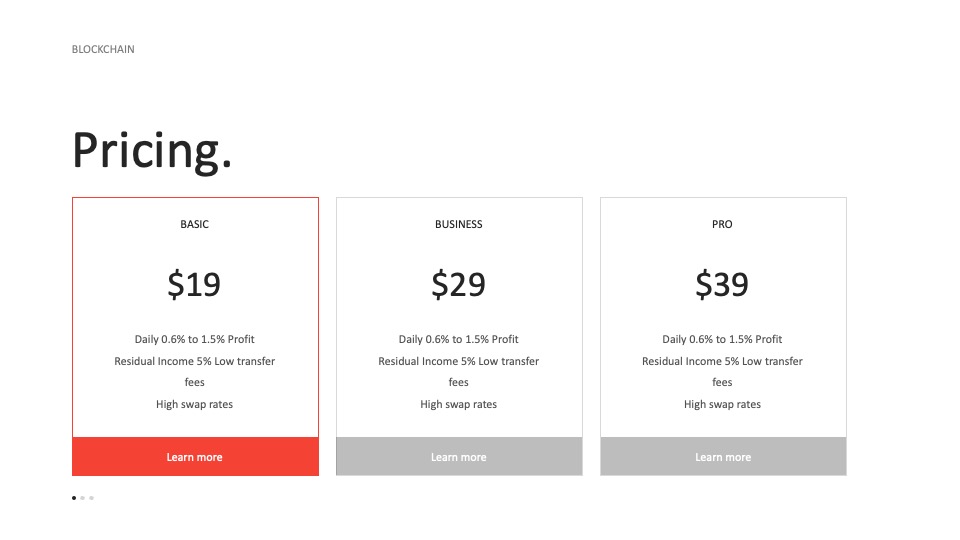Select the second carousel pagination dot

[83, 498]
